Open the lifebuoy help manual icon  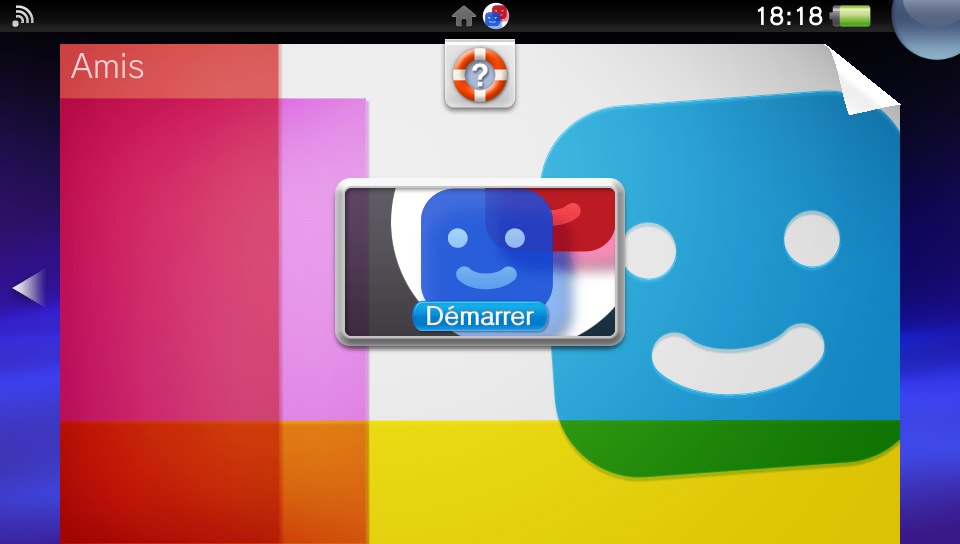pos(480,75)
